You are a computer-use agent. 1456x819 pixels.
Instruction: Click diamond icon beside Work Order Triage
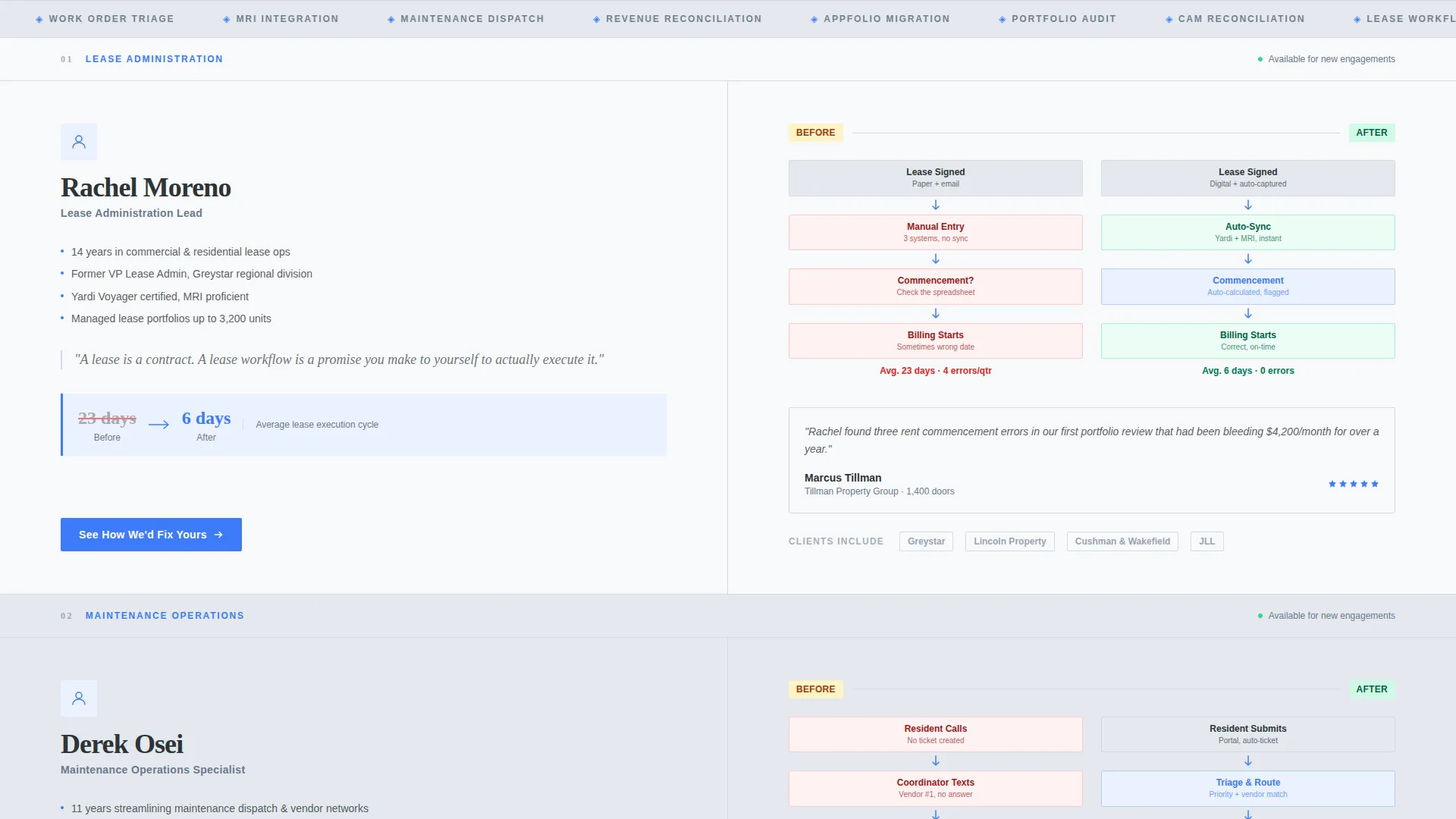coord(39,19)
